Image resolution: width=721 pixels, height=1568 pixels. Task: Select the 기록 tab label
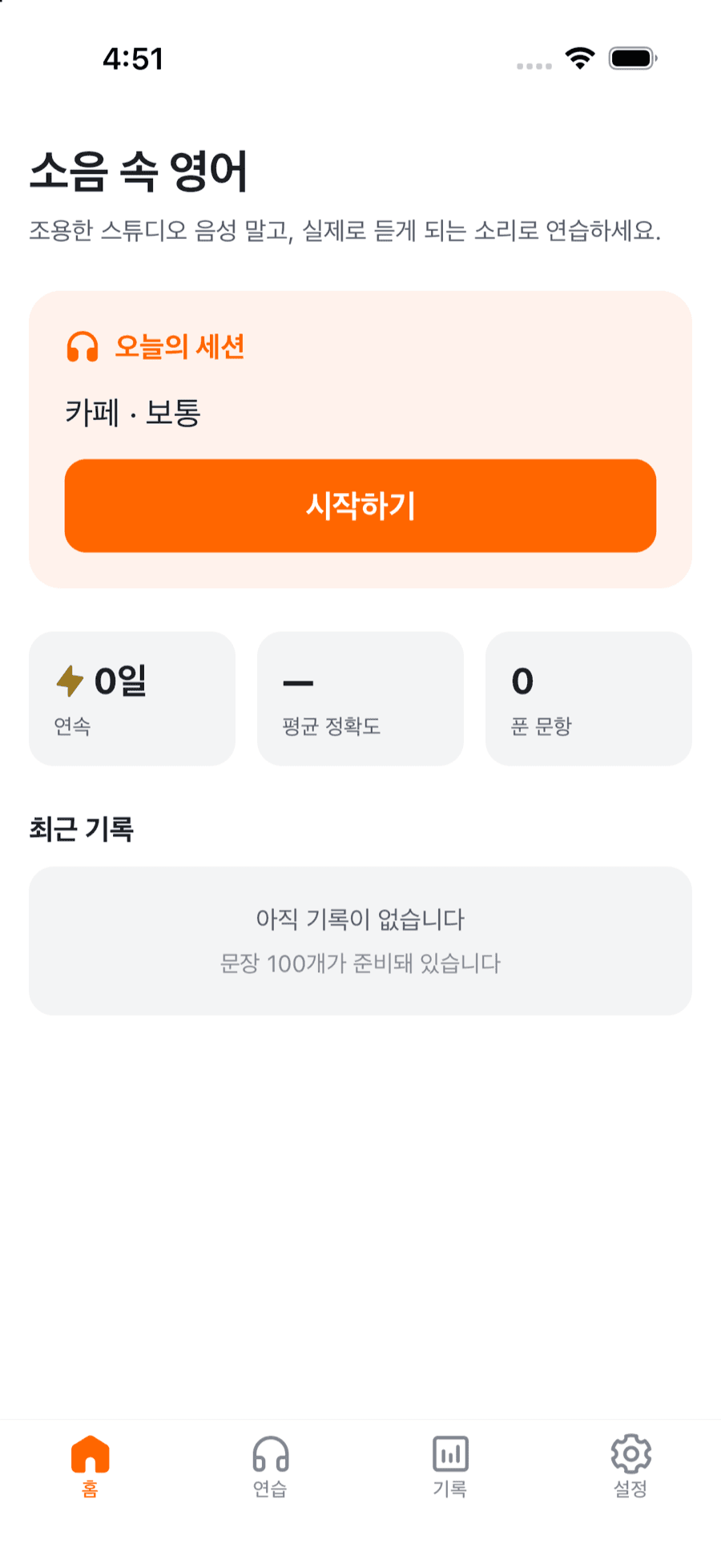click(450, 1489)
